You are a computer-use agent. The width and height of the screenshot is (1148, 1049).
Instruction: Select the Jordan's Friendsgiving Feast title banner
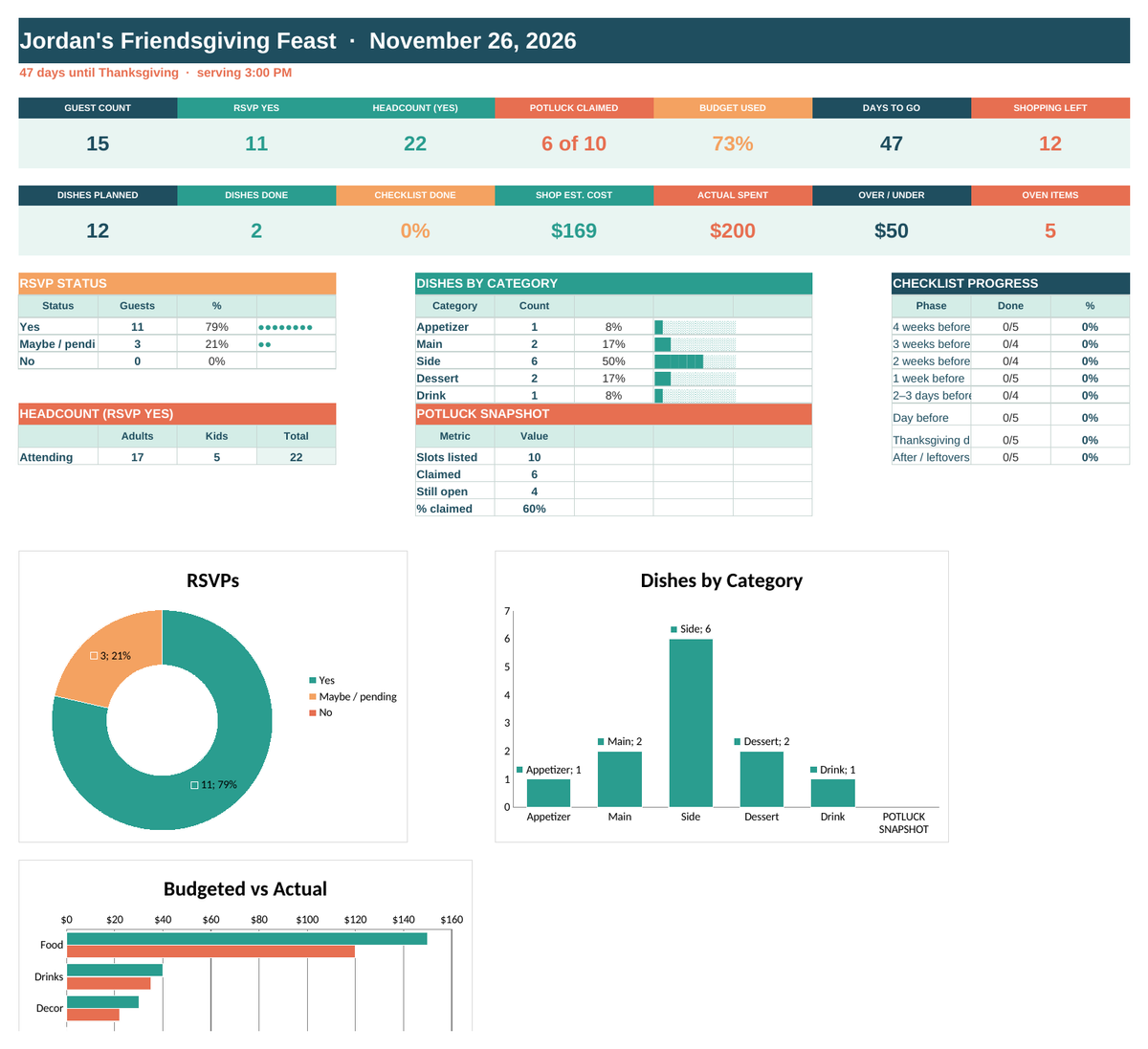574,41
